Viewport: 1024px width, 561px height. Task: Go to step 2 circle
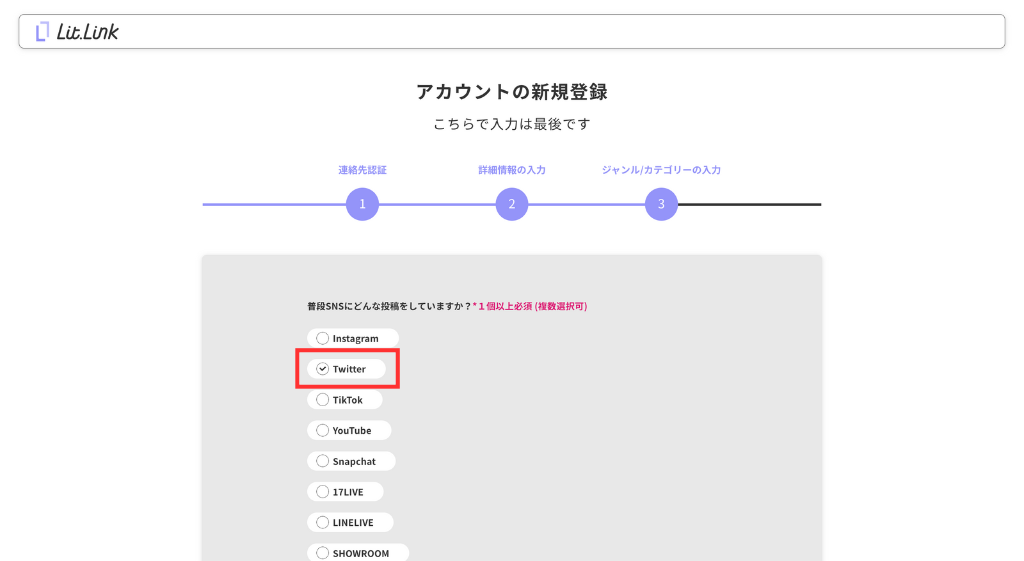coord(512,204)
